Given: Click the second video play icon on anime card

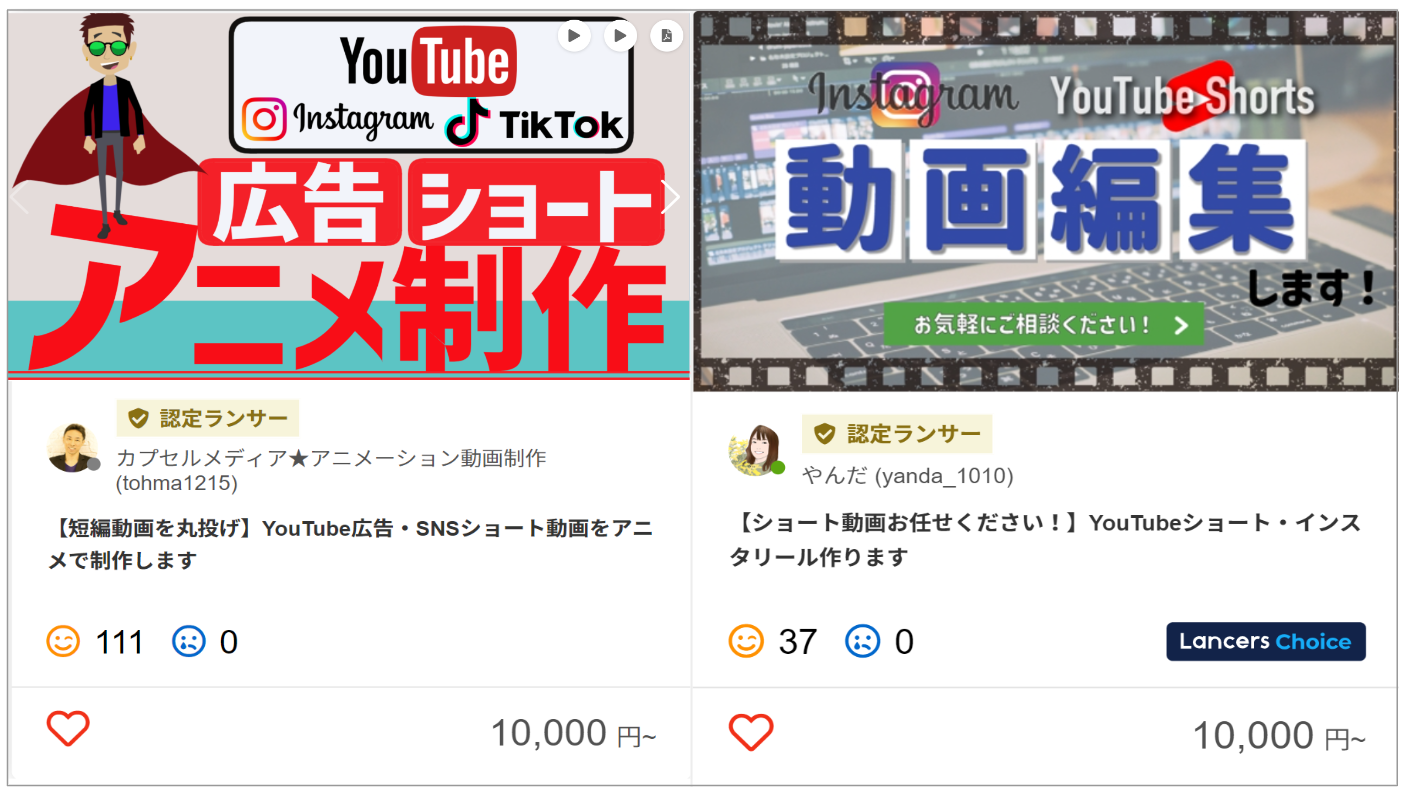Looking at the screenshot, I should coord(620,36).
